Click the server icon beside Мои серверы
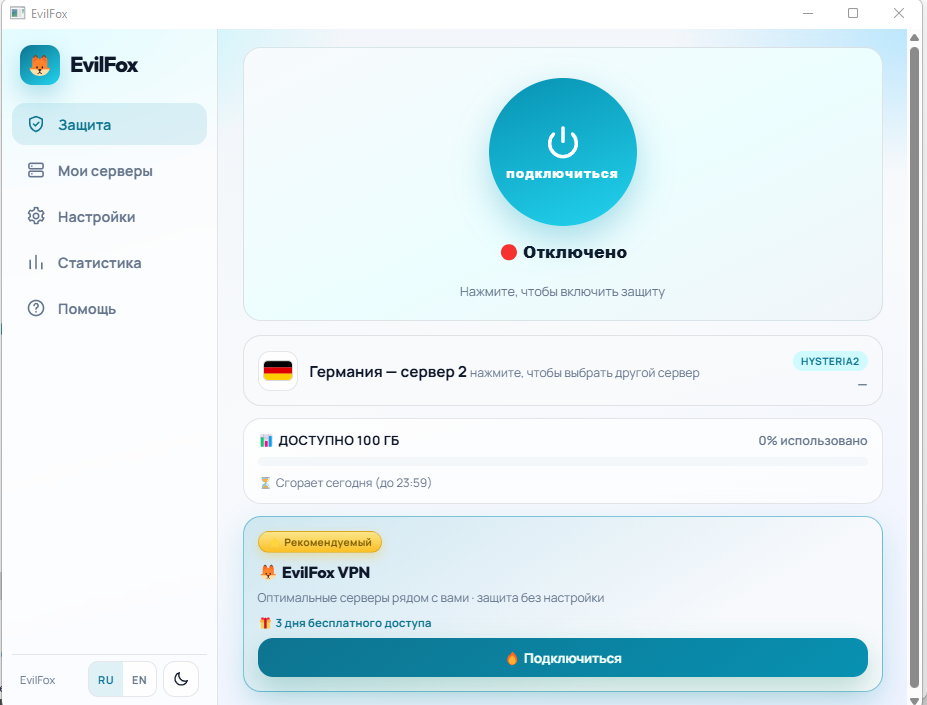The image size is (927, 705). (x=36, y=170)
